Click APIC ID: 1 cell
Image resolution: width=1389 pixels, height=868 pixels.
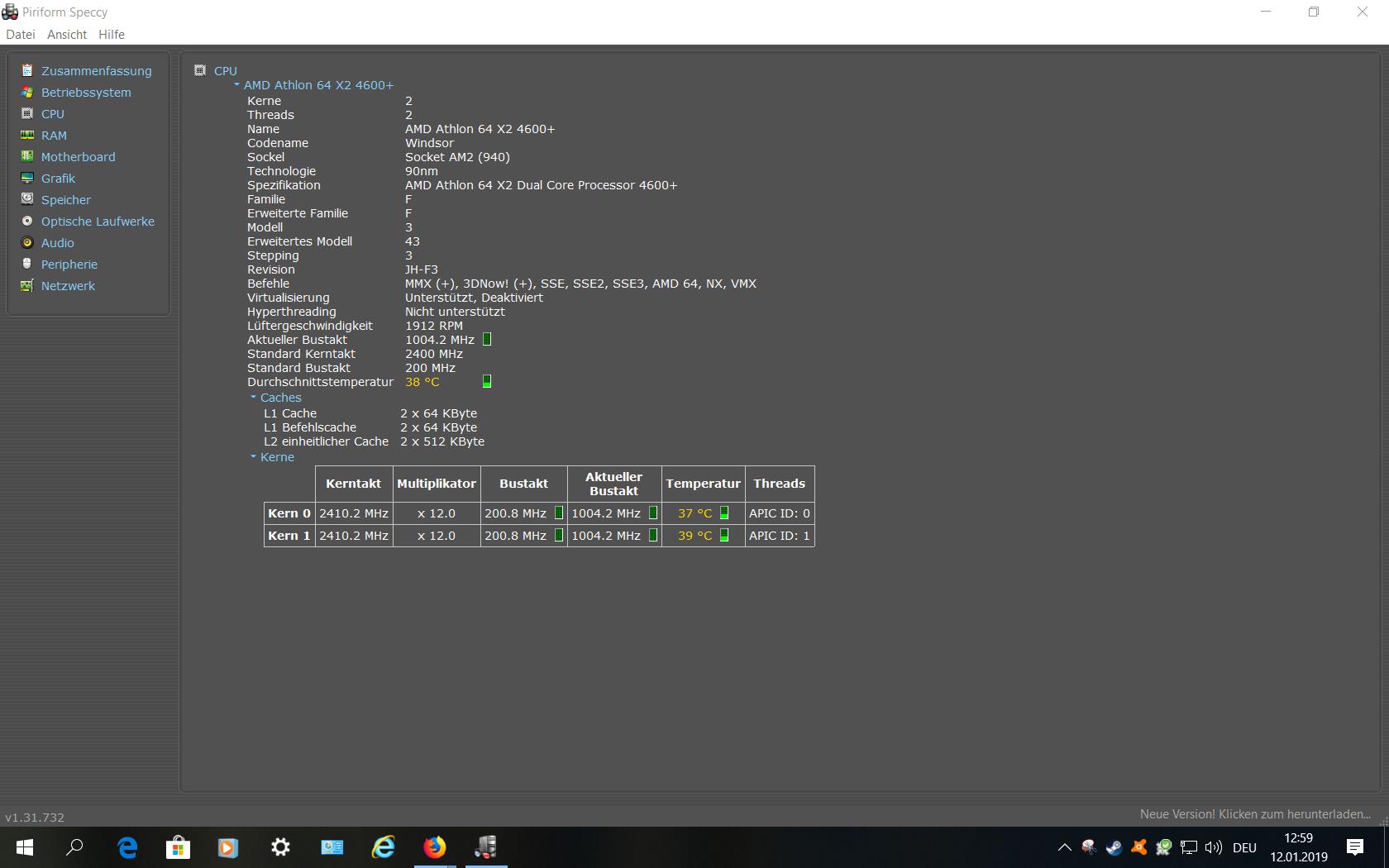click(780, 536)
